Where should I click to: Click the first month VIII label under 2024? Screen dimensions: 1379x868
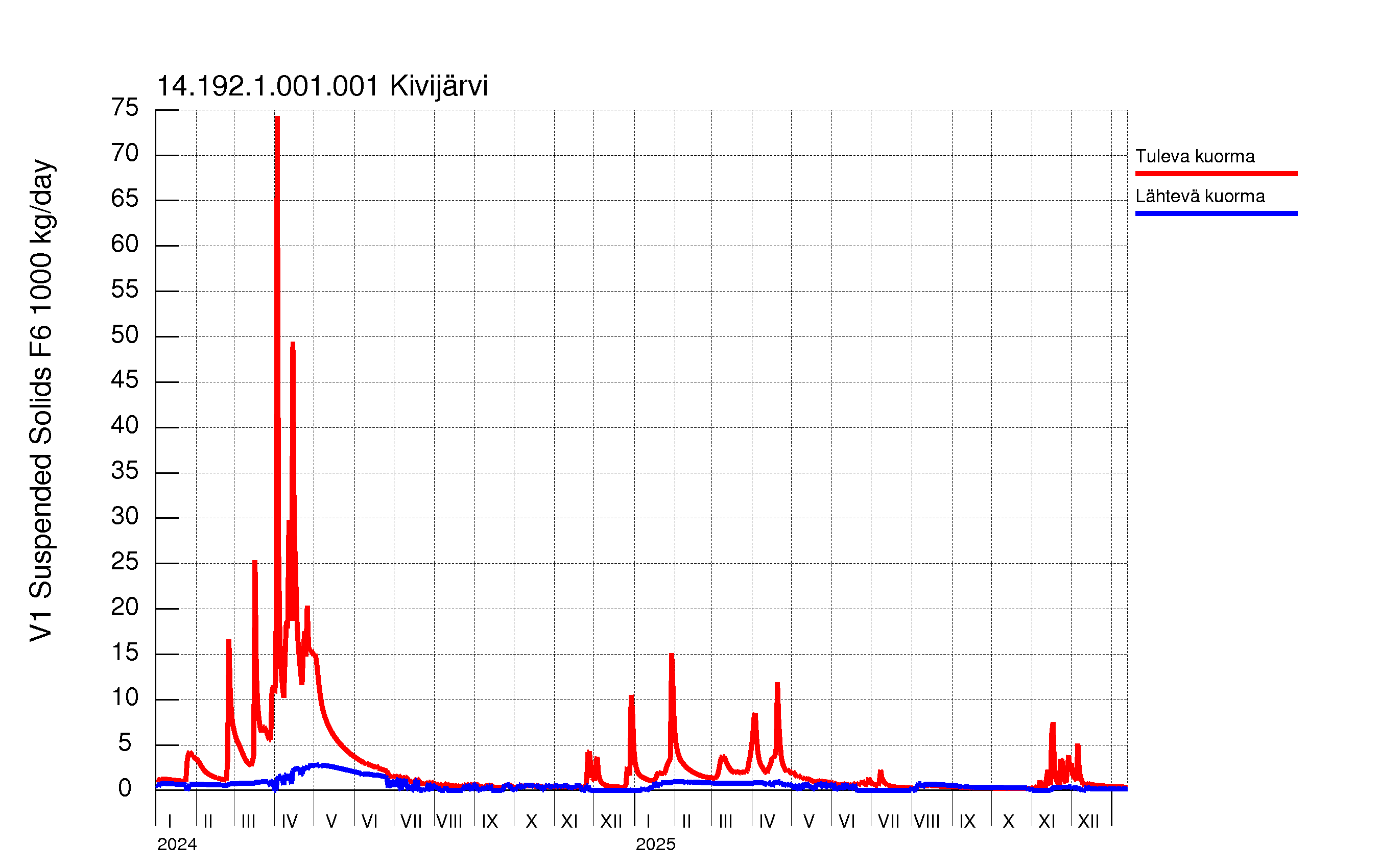(449, 822)
